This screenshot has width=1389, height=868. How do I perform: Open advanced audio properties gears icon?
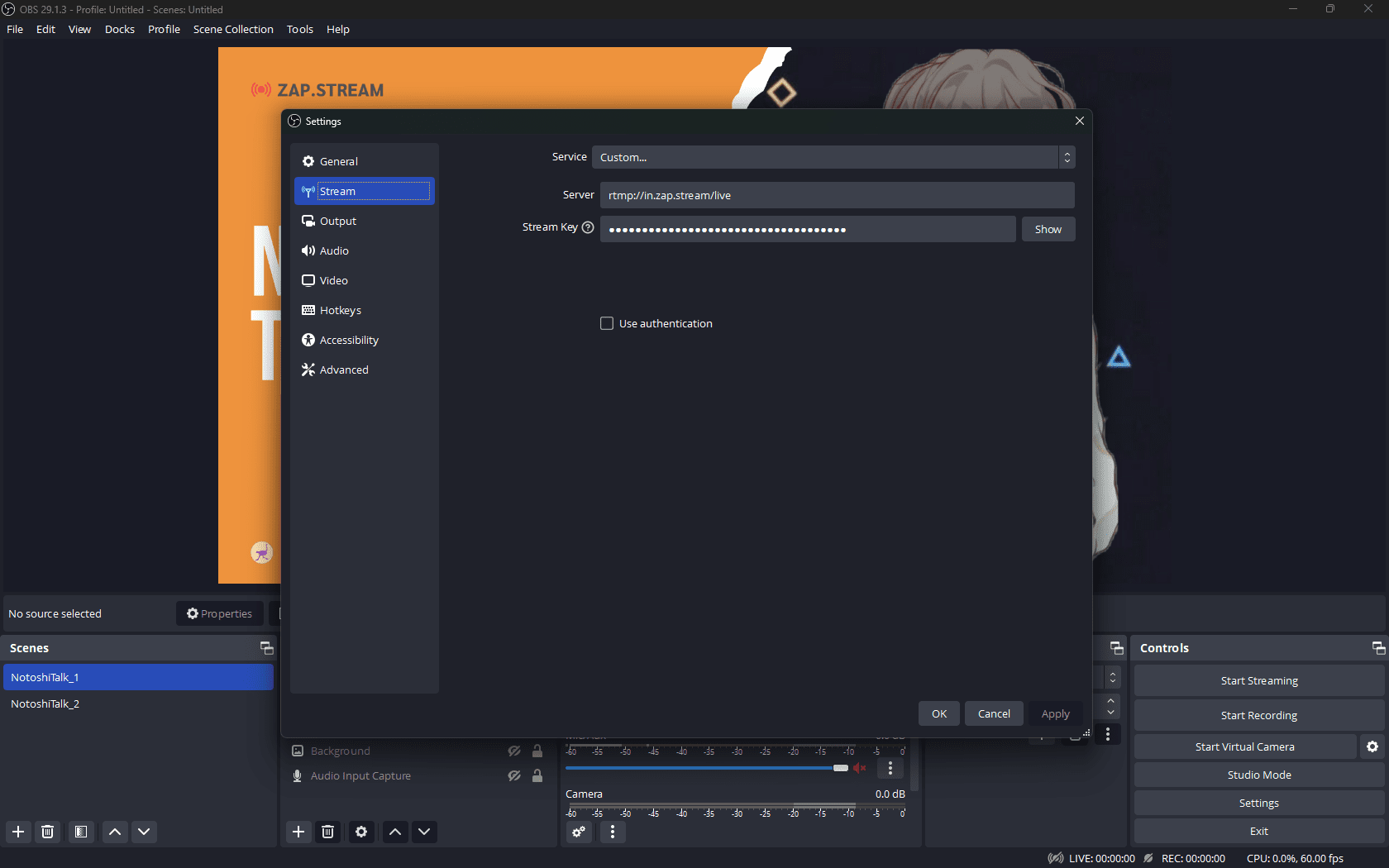(x=579, y=832)
